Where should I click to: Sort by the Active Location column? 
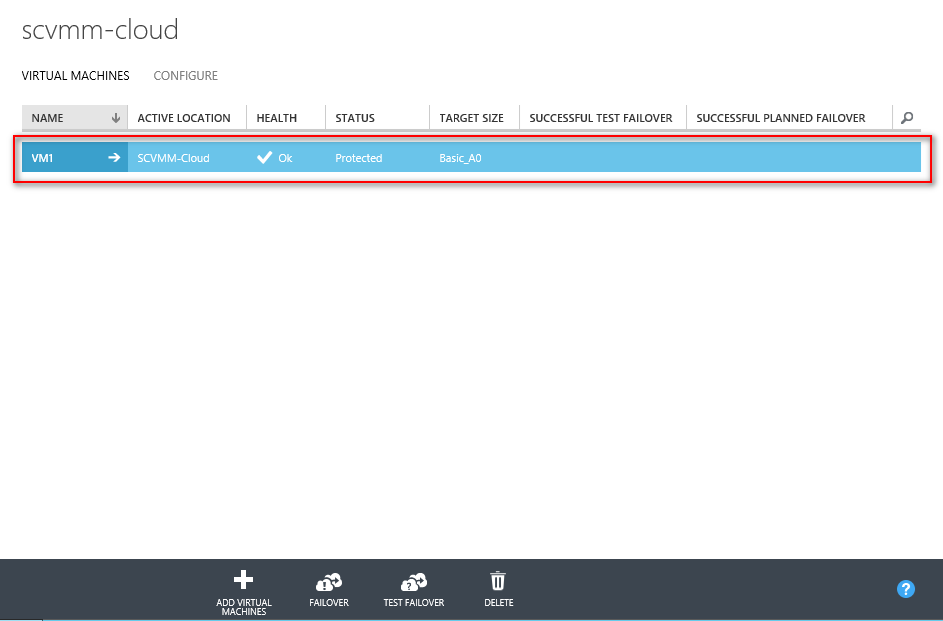[184, 118]
